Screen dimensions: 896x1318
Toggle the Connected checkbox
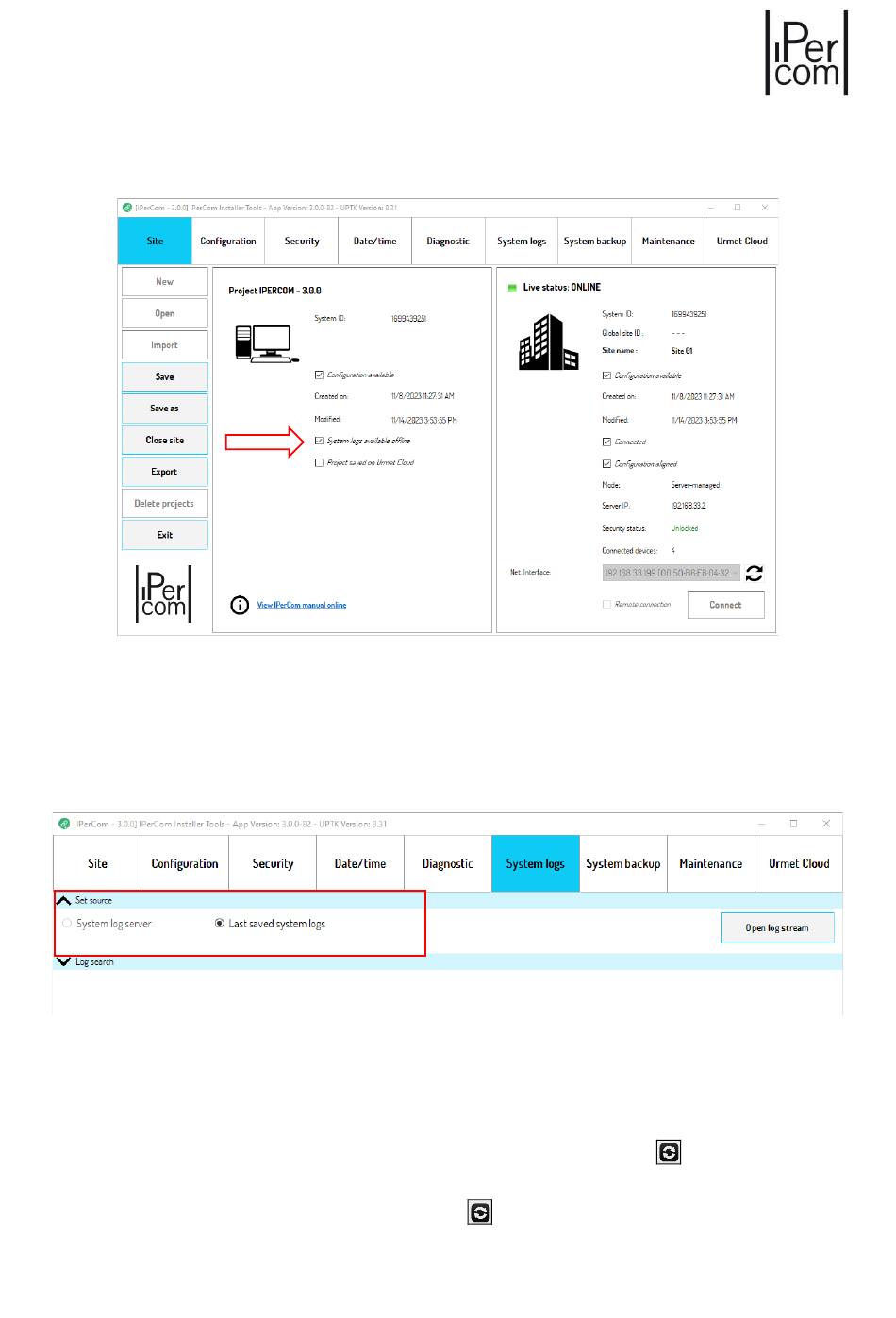pos(606,442)
